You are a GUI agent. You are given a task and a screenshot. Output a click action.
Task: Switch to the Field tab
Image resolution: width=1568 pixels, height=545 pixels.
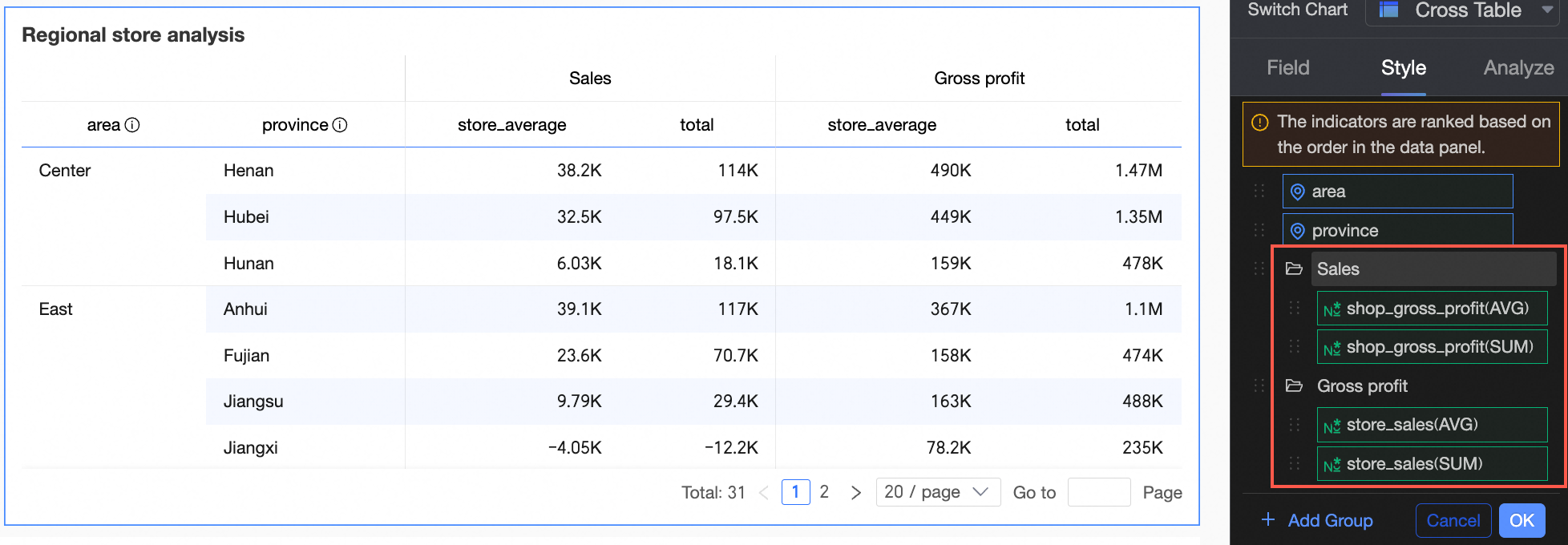[x=1287, y=68]
